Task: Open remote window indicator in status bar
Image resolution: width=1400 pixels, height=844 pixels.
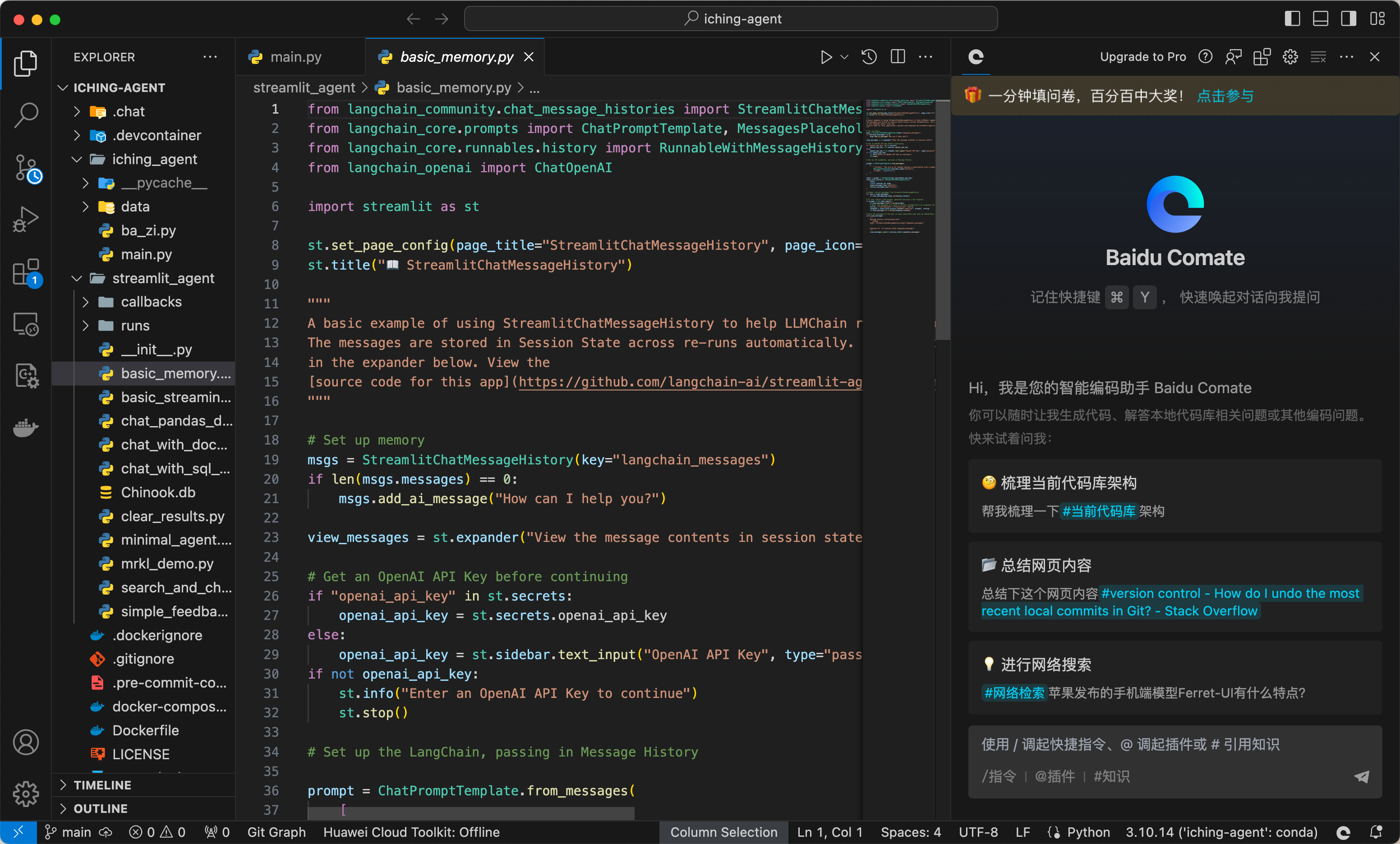Action: point(18,833)
